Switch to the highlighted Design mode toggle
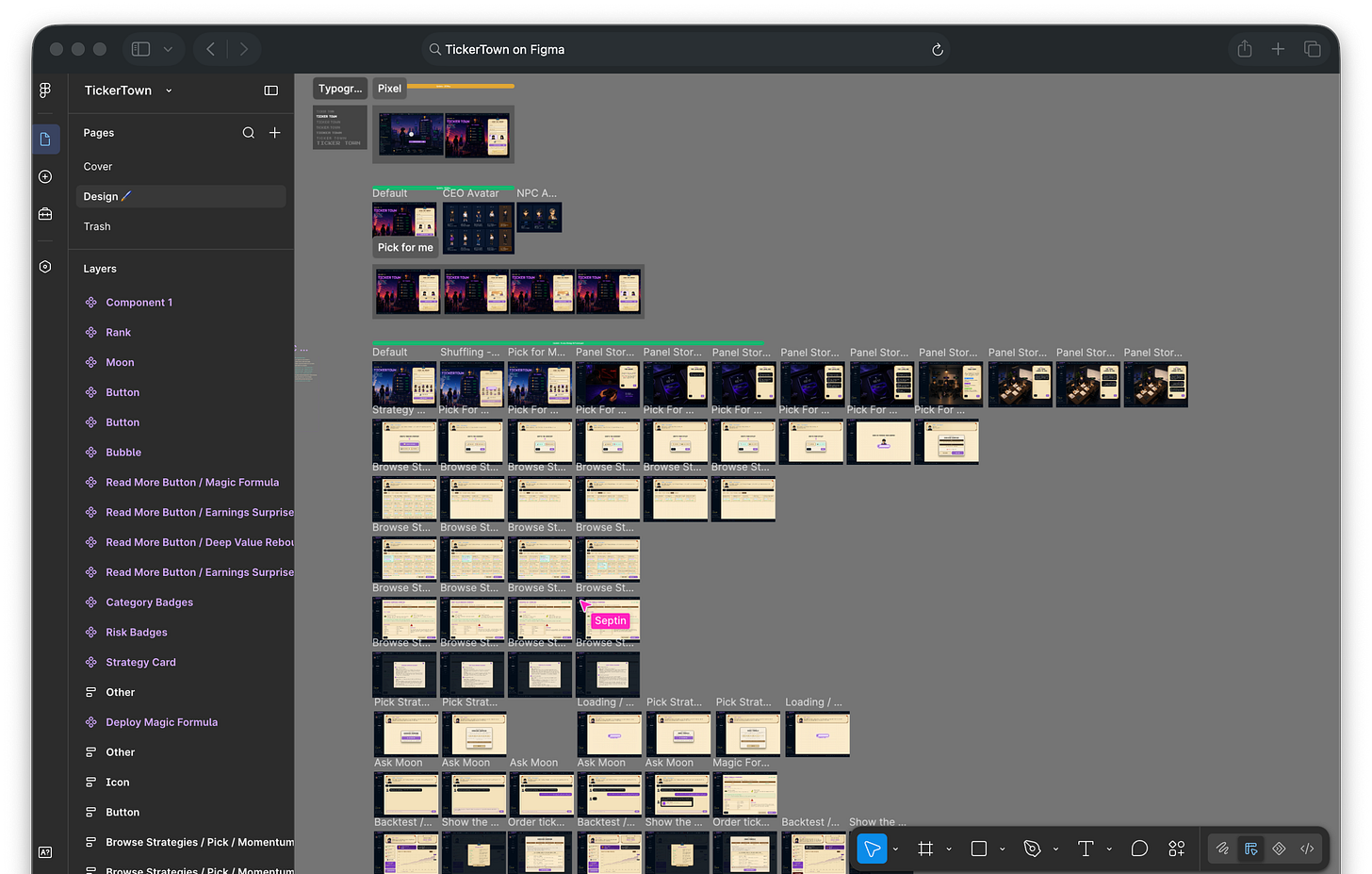Viewport: 1372px width, 874px height. coord(1250,849)
